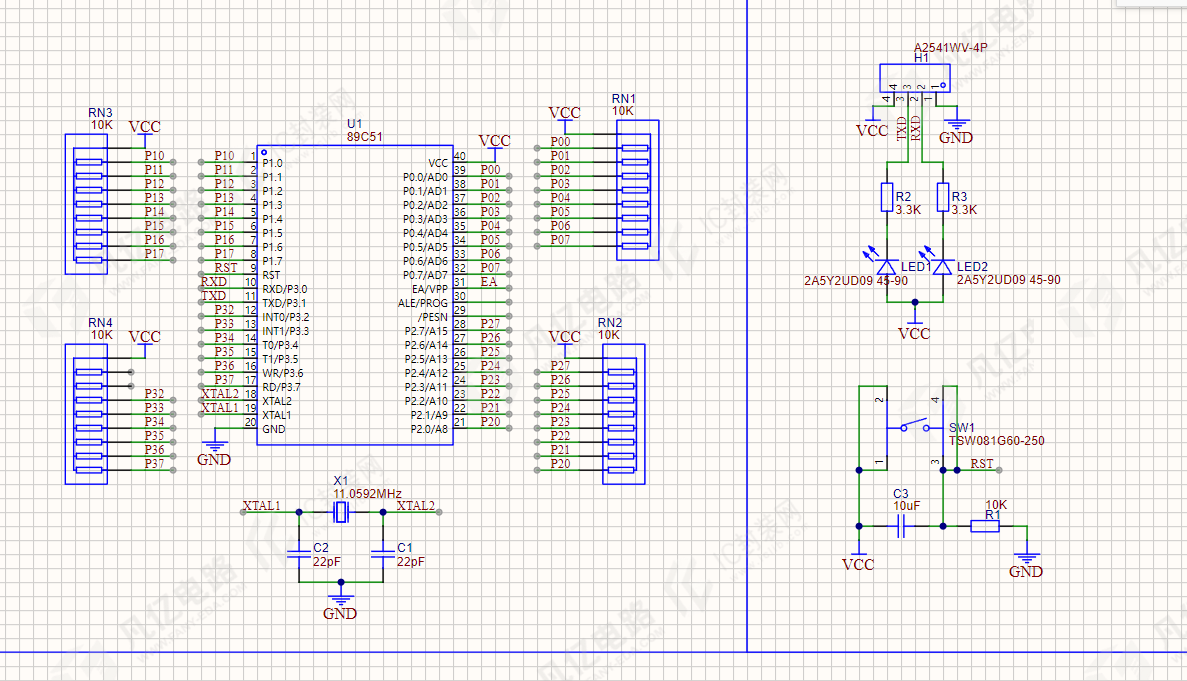The height and width of the screenshot is (681, 1187).
Task: Click the ALE/PROG pin name in U1
Action: 423,303
